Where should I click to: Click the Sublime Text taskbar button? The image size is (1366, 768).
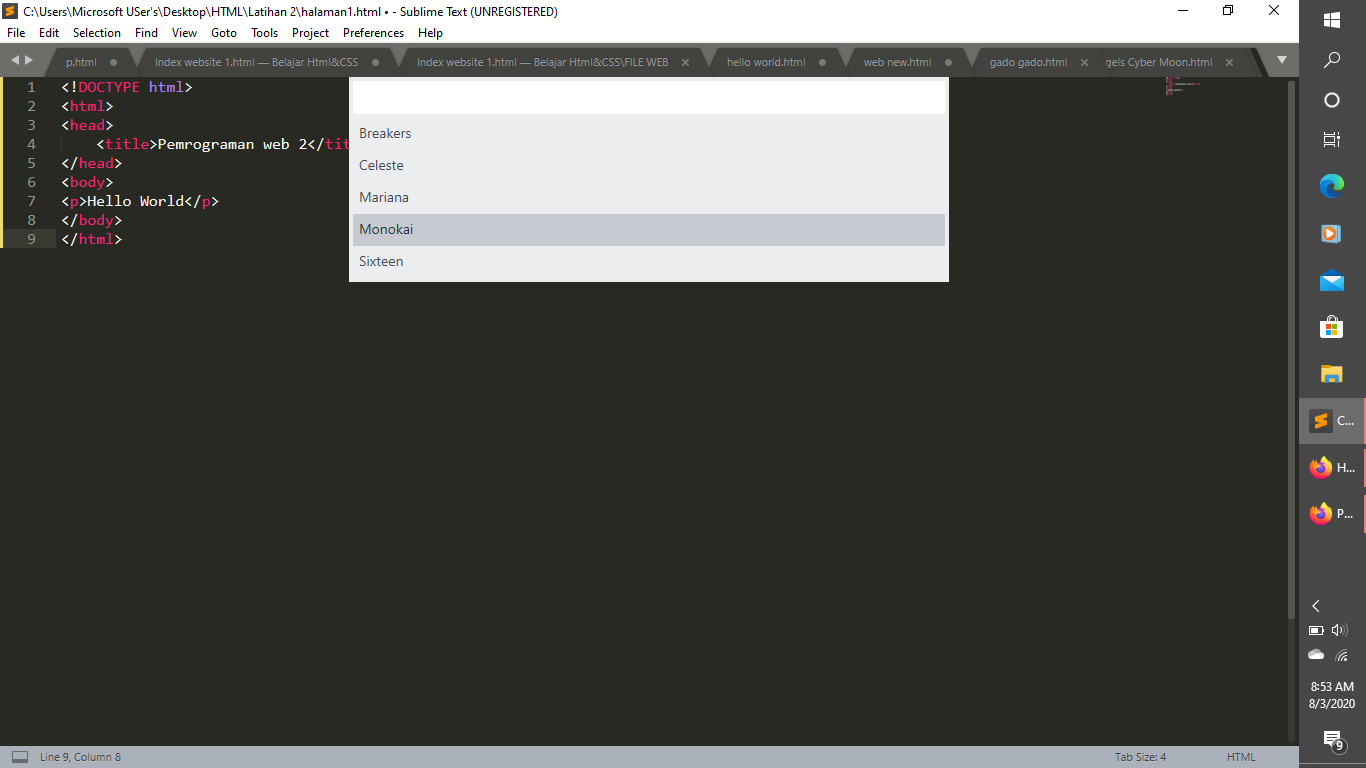[x=1332, y=421]
